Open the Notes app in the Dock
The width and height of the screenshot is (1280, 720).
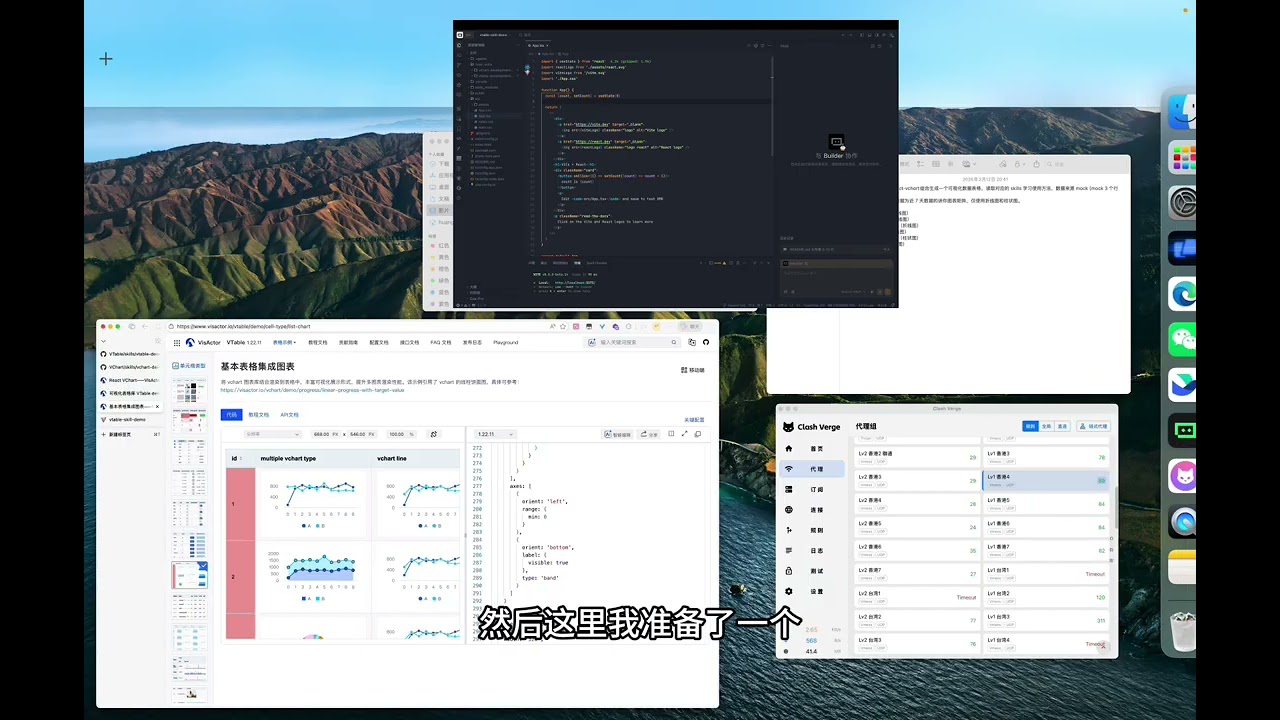(x=1184, y=567)
